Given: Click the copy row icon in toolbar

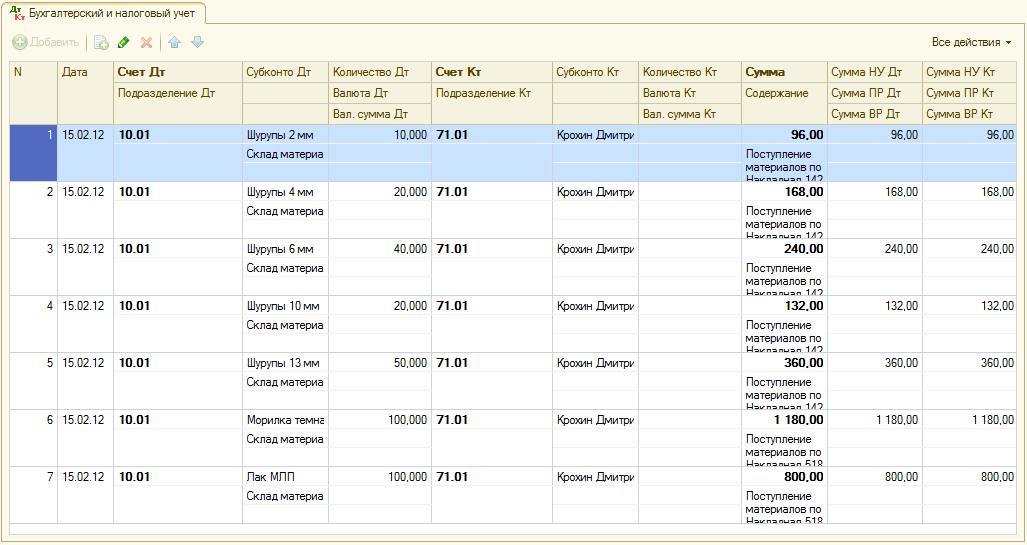Looking at the screenshot, I should pos(101,43).
